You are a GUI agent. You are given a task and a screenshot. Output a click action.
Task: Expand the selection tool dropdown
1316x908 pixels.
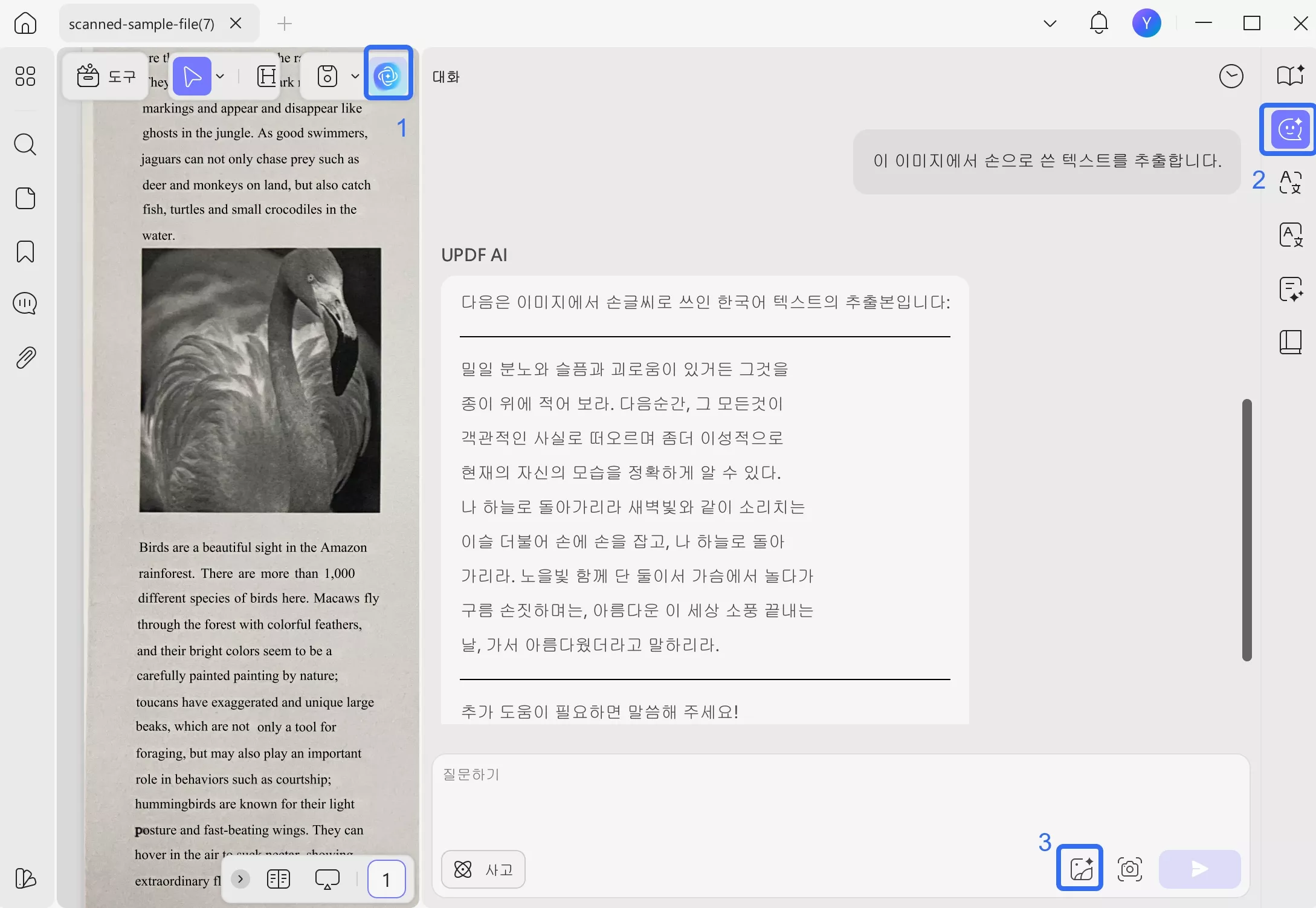click(220, 76)
